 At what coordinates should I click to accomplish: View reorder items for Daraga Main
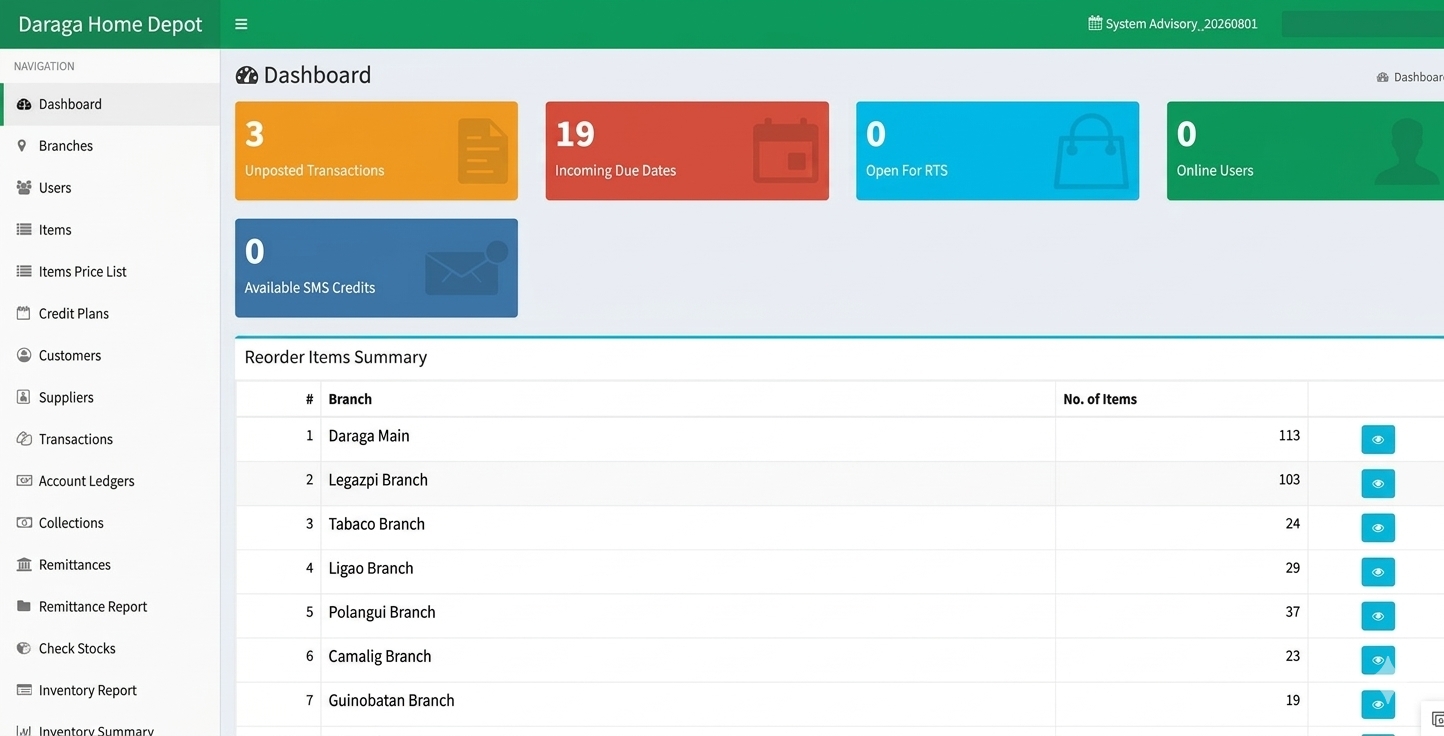(1378, 440)
